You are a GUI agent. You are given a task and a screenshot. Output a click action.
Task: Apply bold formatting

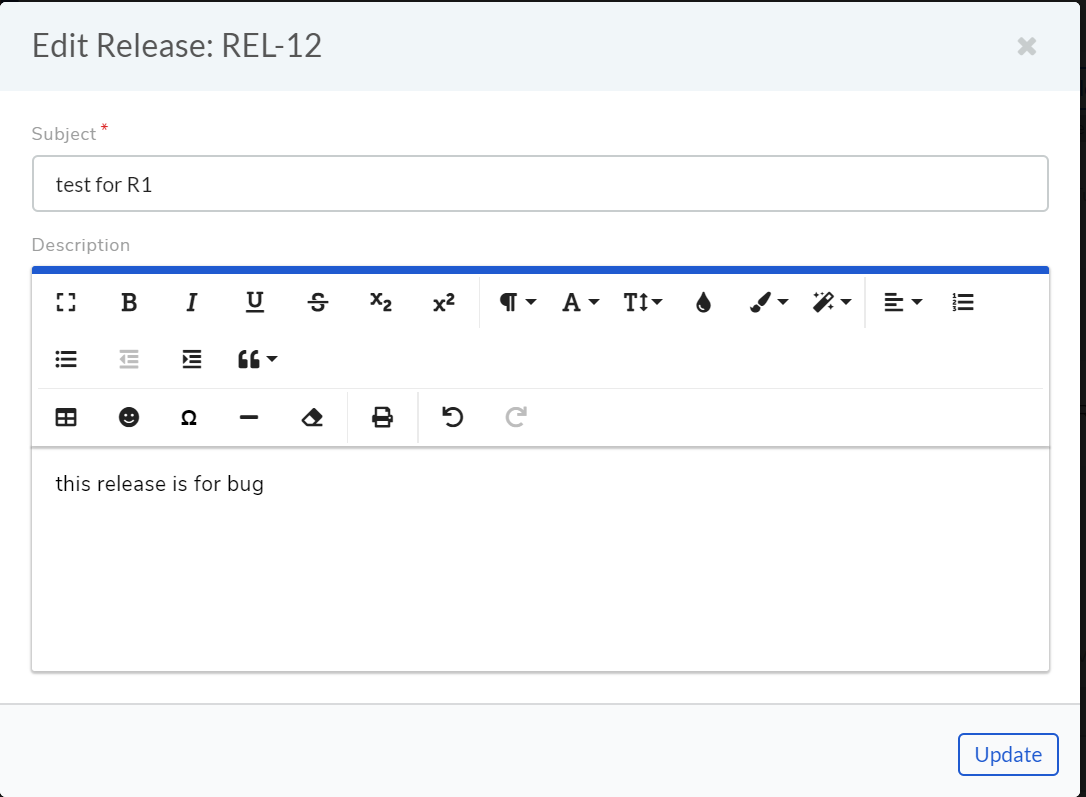(129, 303)
